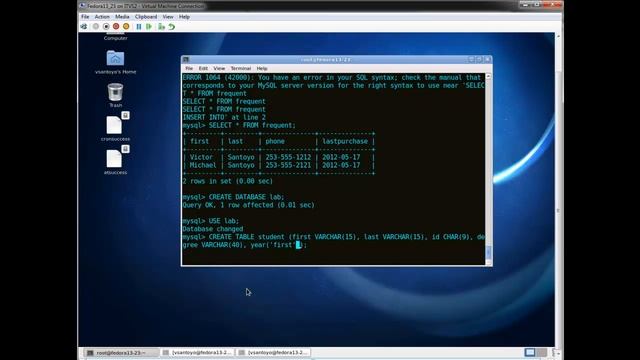Open the Action menu

point(102,17)
